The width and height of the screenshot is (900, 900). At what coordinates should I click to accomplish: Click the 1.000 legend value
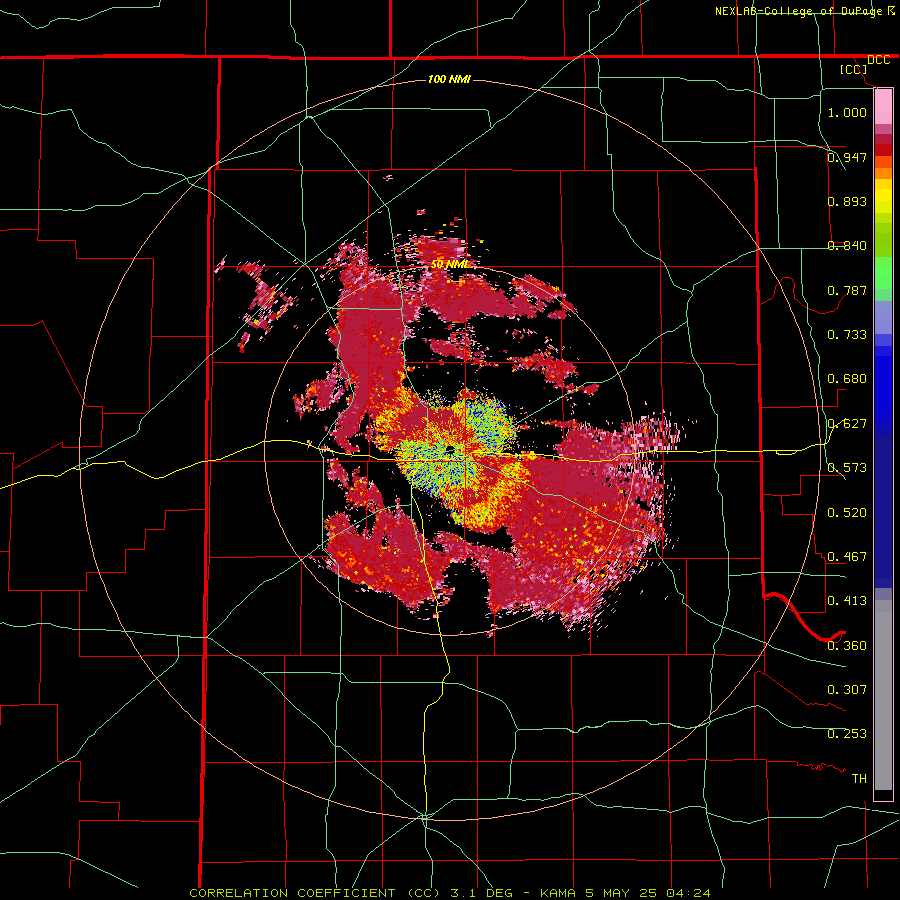[x=847, y=112]
